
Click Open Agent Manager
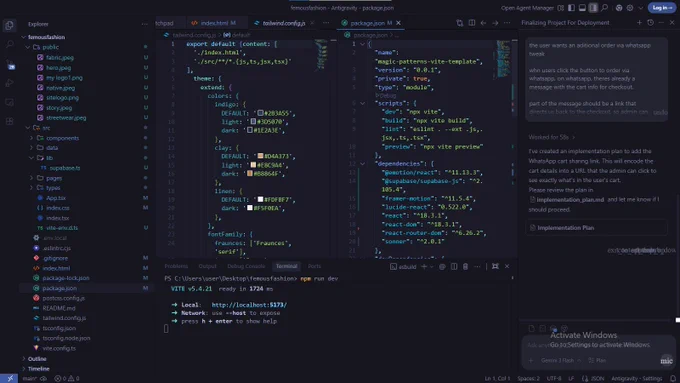[527, 8]
